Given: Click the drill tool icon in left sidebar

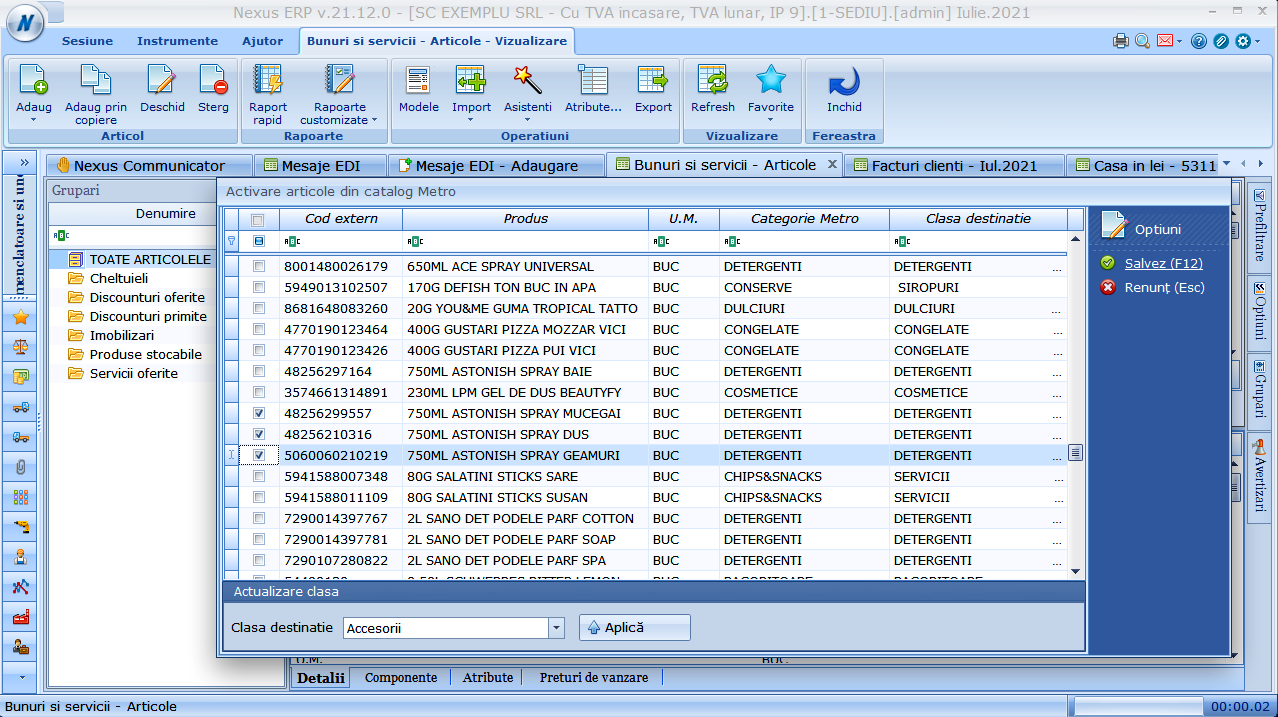Looking at the screenshot, I should click(x=20, y=527).
